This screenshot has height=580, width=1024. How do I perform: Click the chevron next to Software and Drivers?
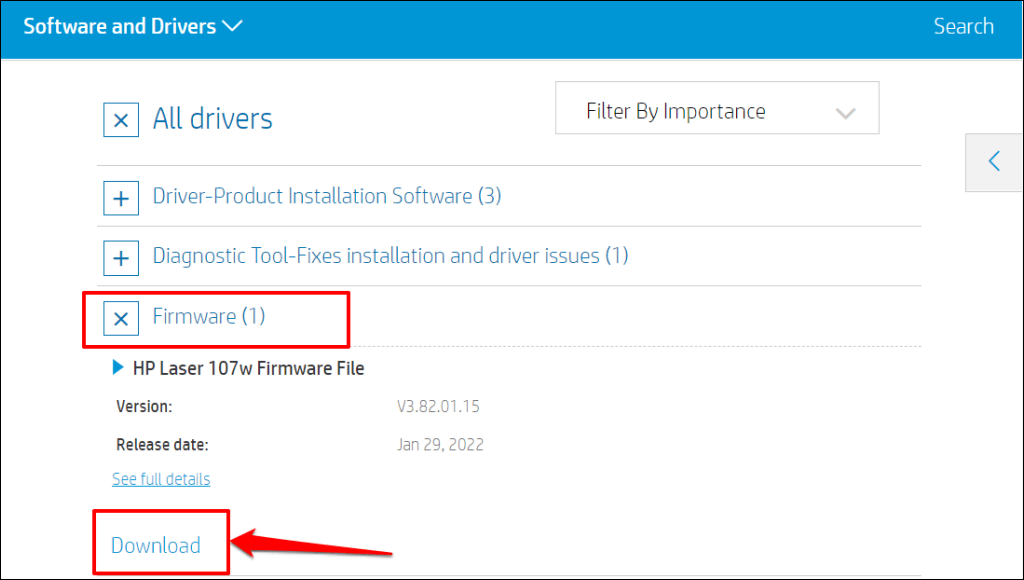pos(232,26)
